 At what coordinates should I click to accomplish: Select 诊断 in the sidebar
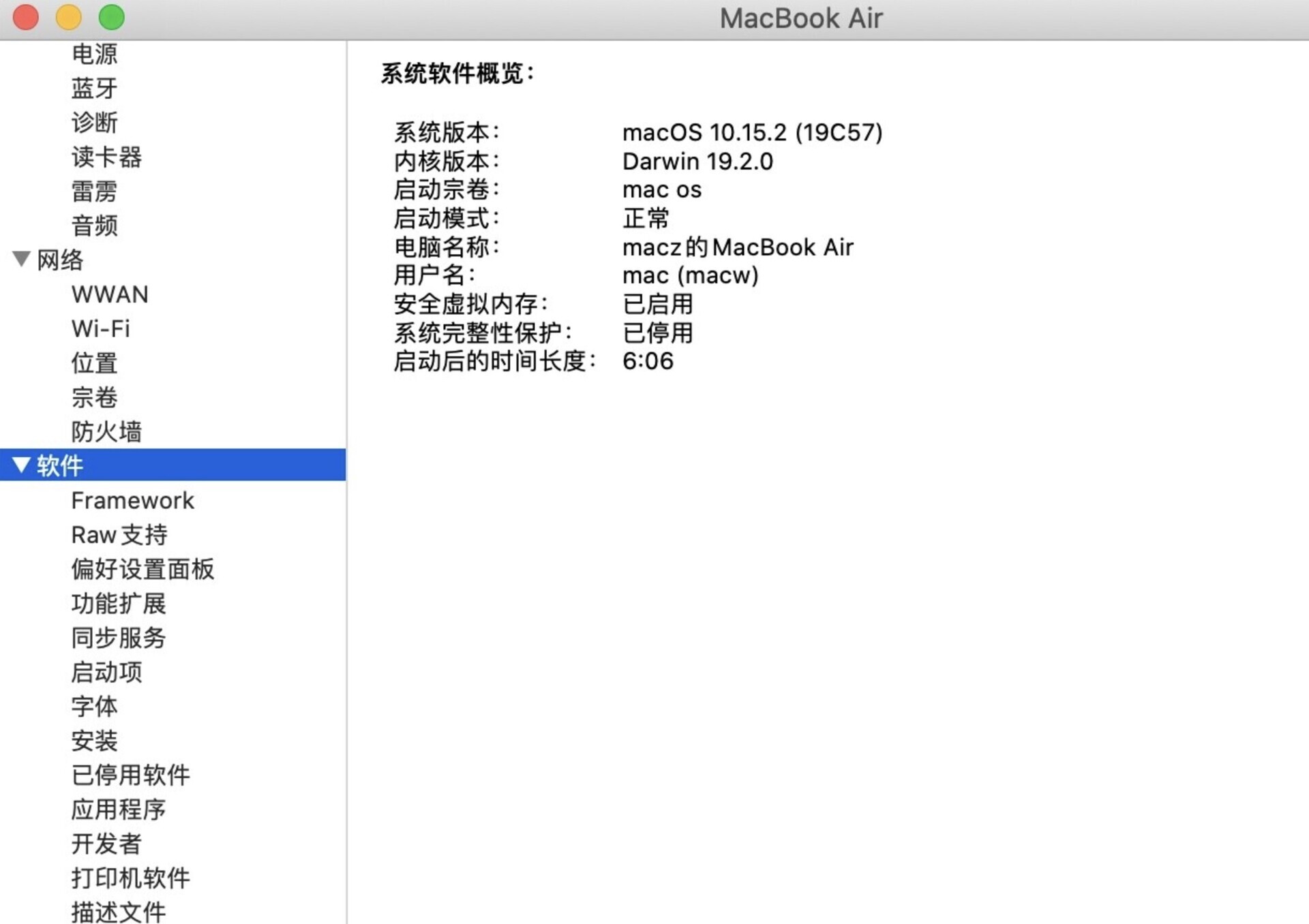pos(95,123)
